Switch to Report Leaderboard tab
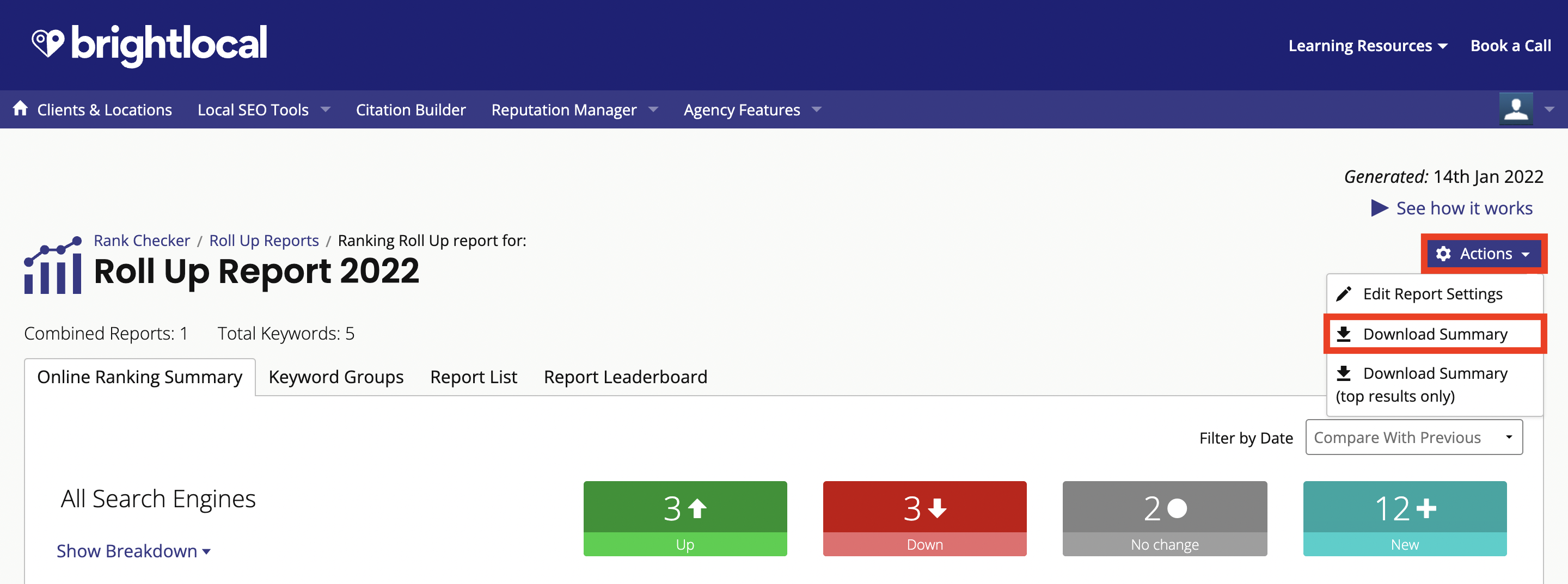This screenshot has height=584, width=1568. point(625,377)
